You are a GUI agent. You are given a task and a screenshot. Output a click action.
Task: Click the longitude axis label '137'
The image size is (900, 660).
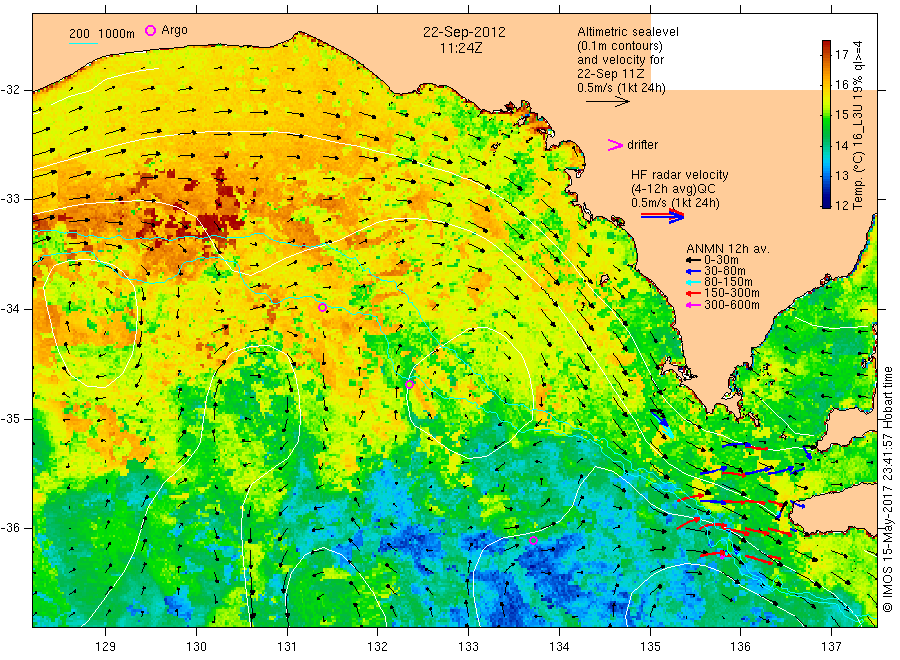pos(831,647)
